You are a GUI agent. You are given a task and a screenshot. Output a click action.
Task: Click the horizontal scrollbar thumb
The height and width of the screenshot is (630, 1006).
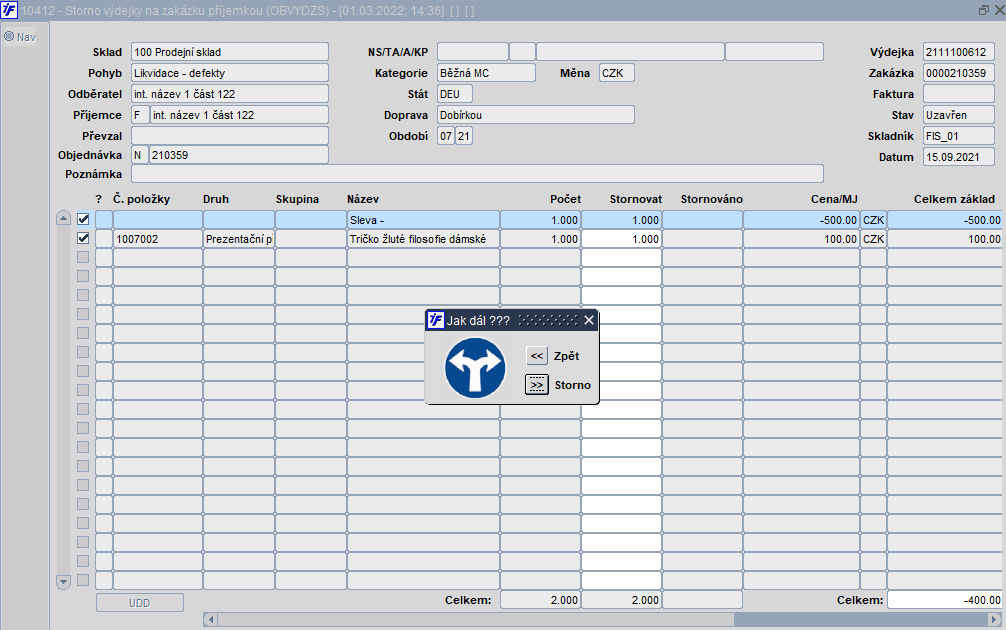pyautogui.click(x=475, y=620)
